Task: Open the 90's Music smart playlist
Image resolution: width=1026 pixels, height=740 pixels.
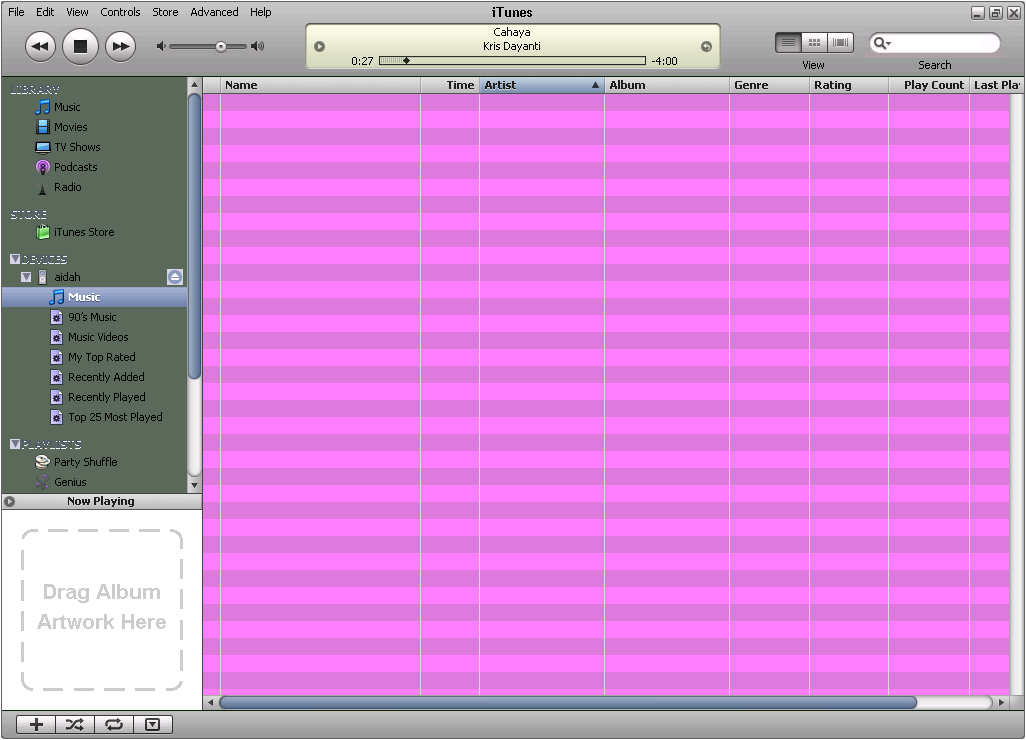Action: click(x=94, y=317)
